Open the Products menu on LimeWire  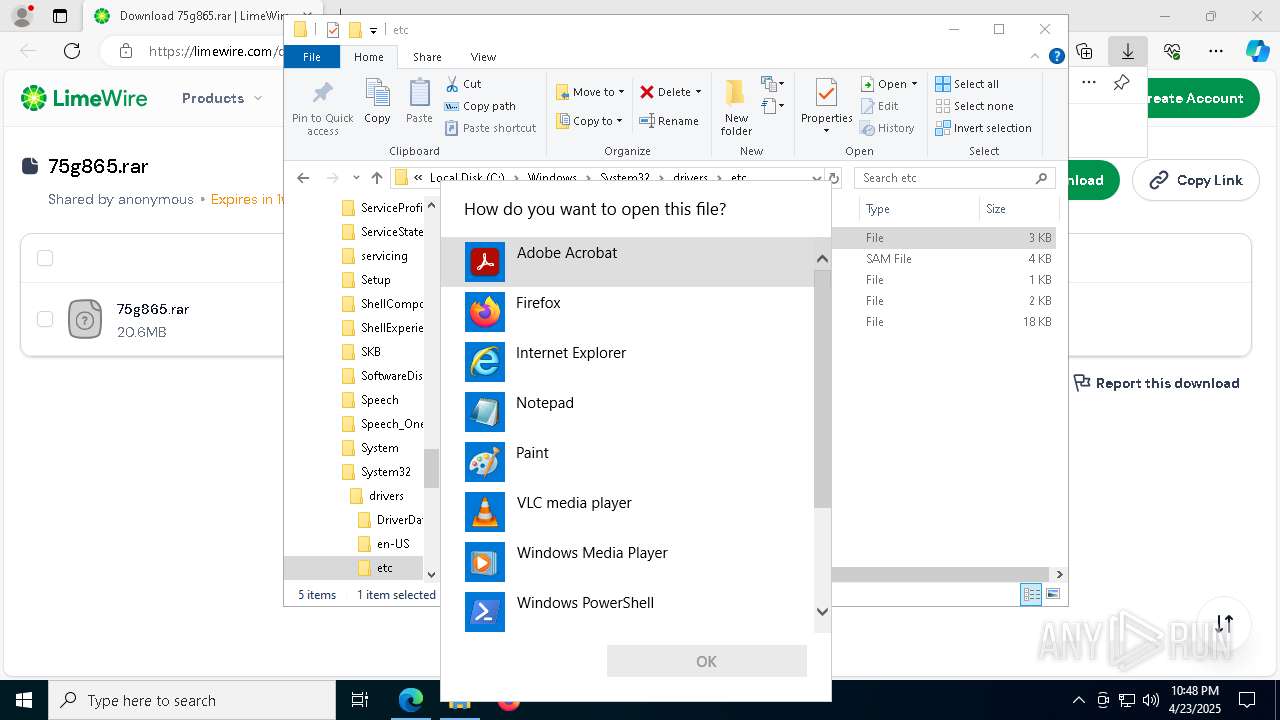[x=222, y=98]
